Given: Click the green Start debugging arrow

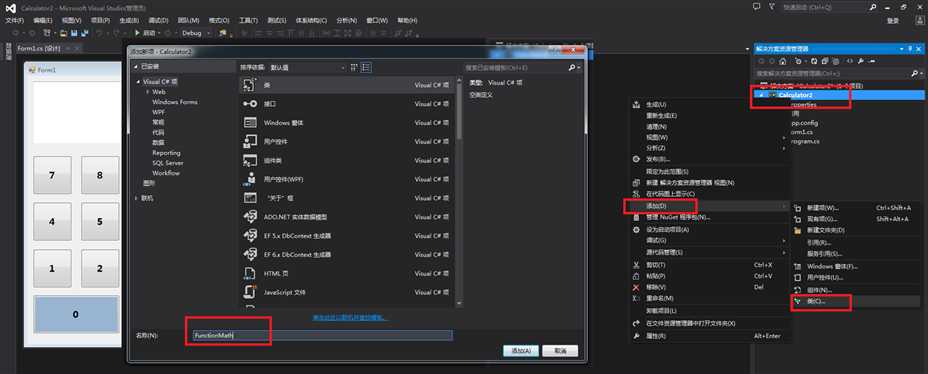Looking at the screenshot, I should (x=138, y=33).
